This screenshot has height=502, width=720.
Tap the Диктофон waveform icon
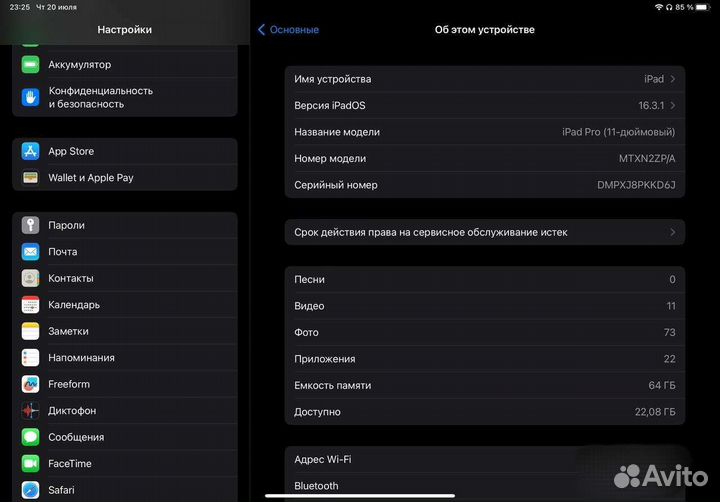pos(30,411)
